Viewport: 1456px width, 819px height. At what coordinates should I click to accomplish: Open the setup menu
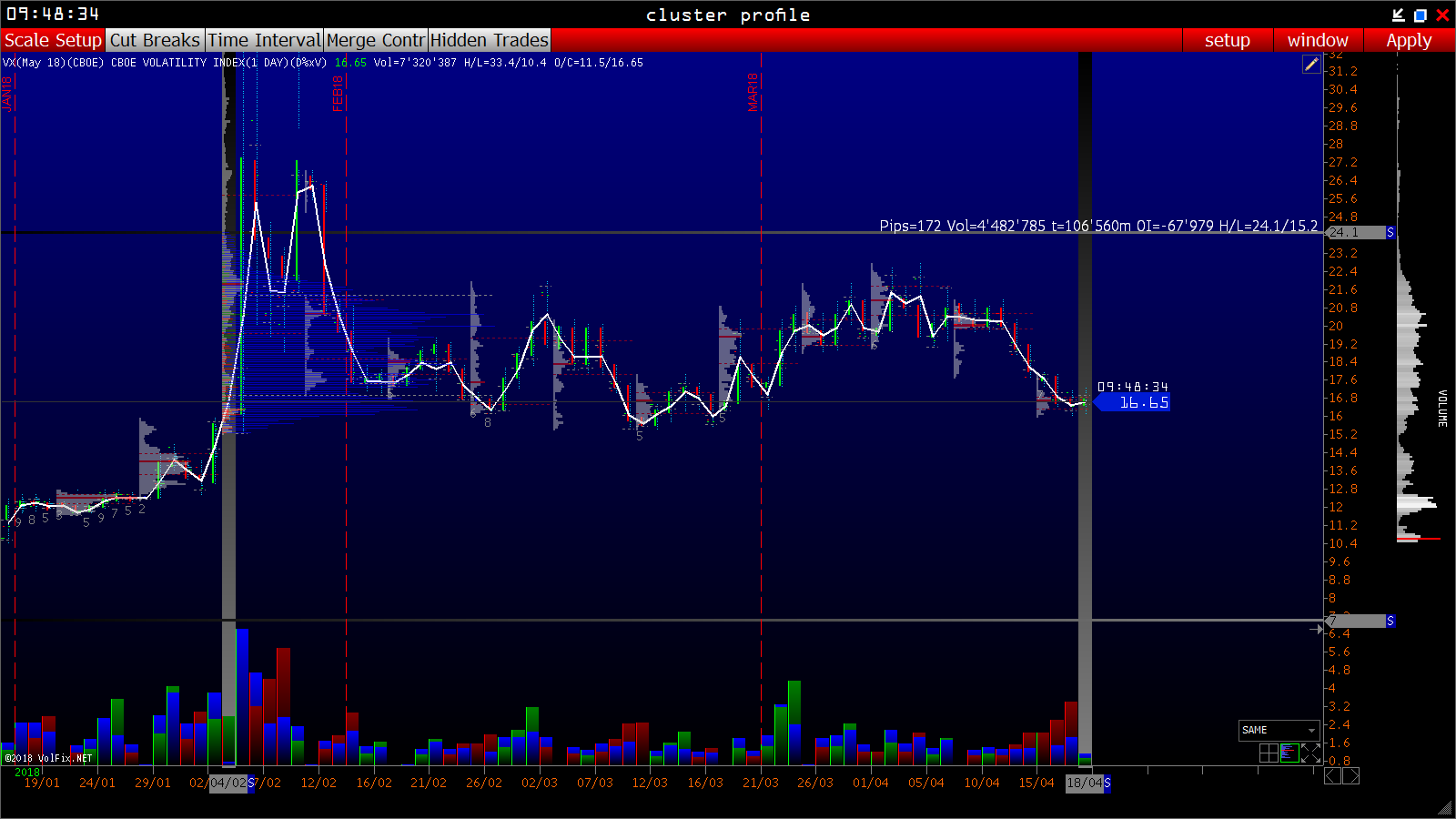coord(1227,40)
